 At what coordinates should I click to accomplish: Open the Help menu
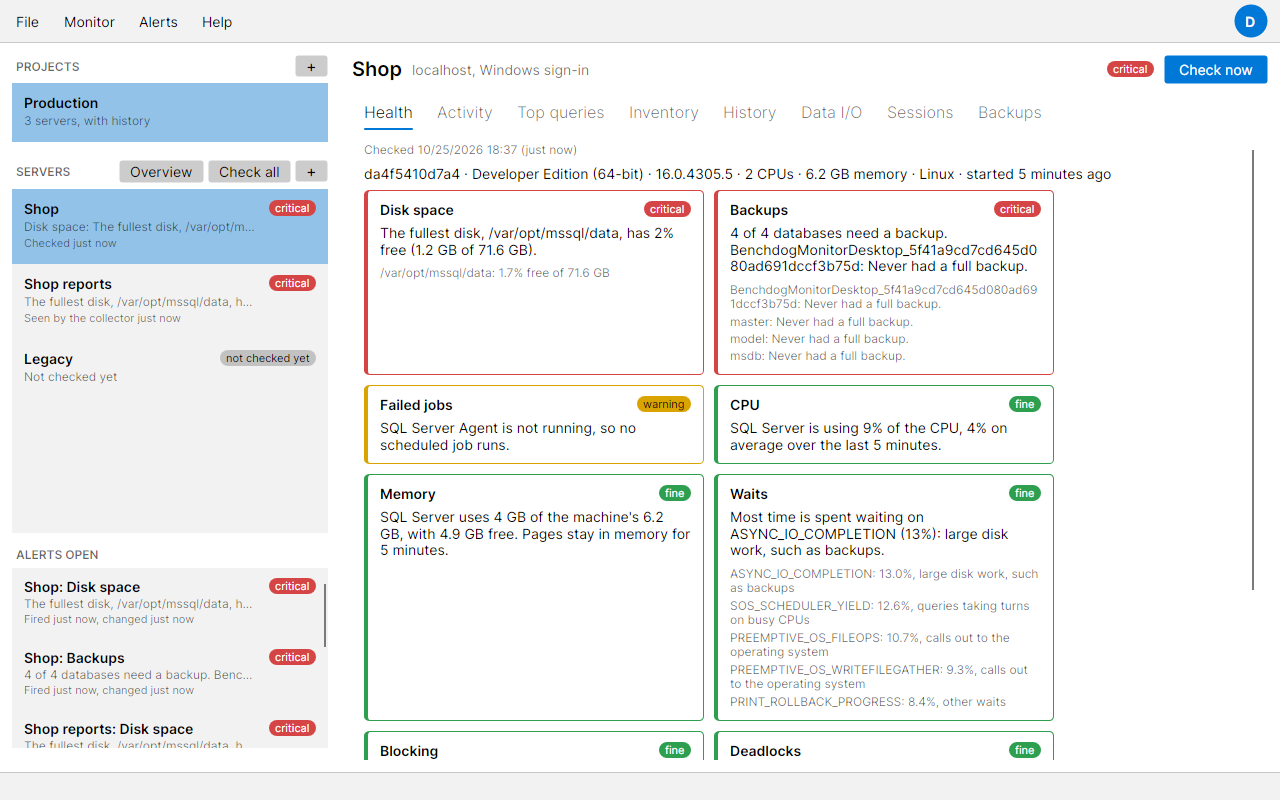pyautogui.click(x=217, y=22)
